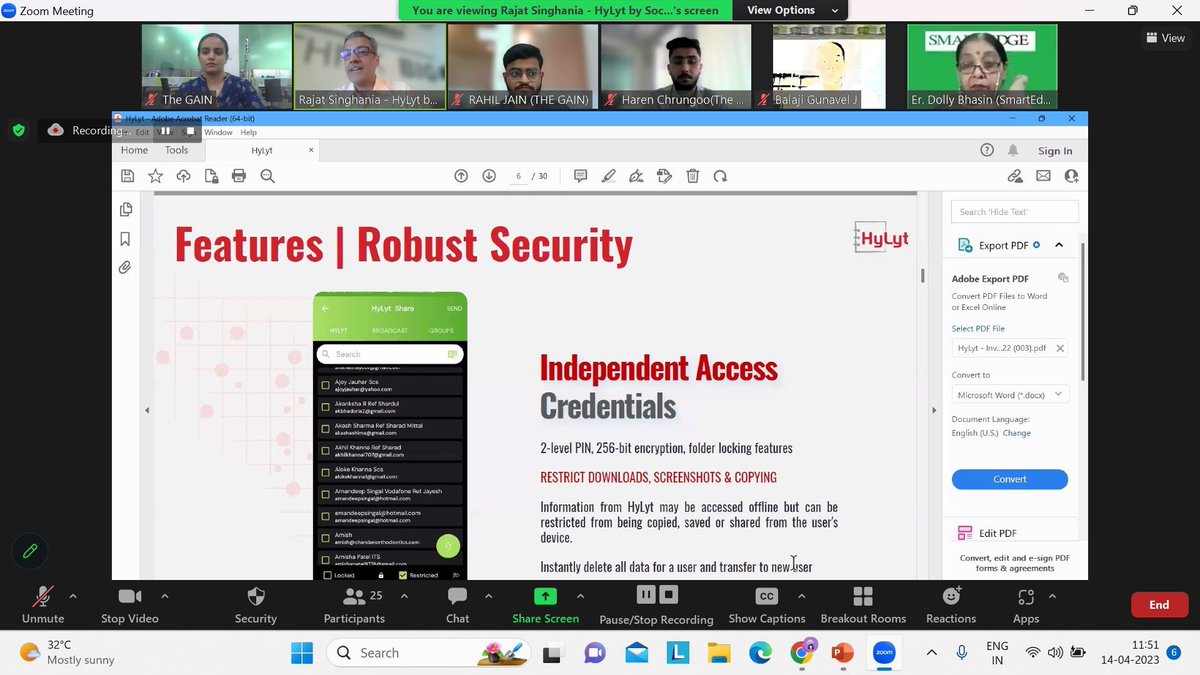Collapse the Export PDF section chevron
The width and height of the screenshot is (1200, 675).
(1059, 245)
